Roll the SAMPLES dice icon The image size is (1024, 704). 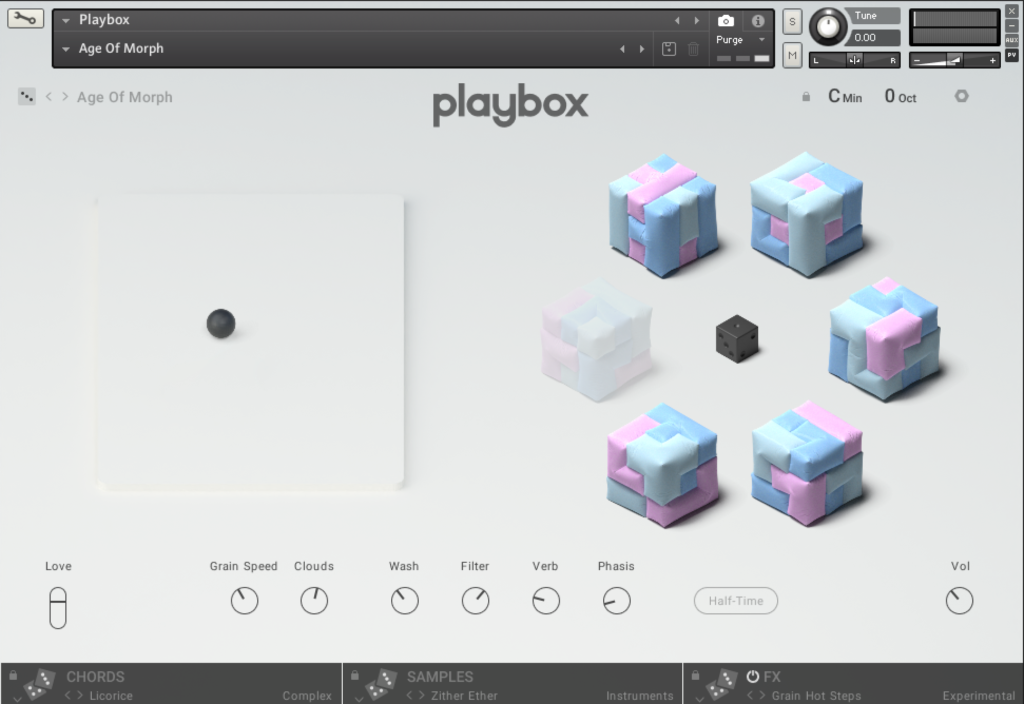point(381,686)
